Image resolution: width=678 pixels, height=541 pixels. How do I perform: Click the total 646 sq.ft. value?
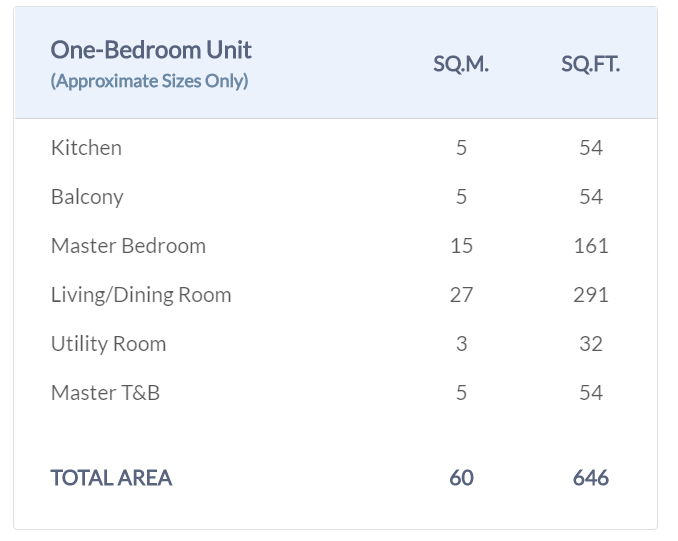click(591, 477)
